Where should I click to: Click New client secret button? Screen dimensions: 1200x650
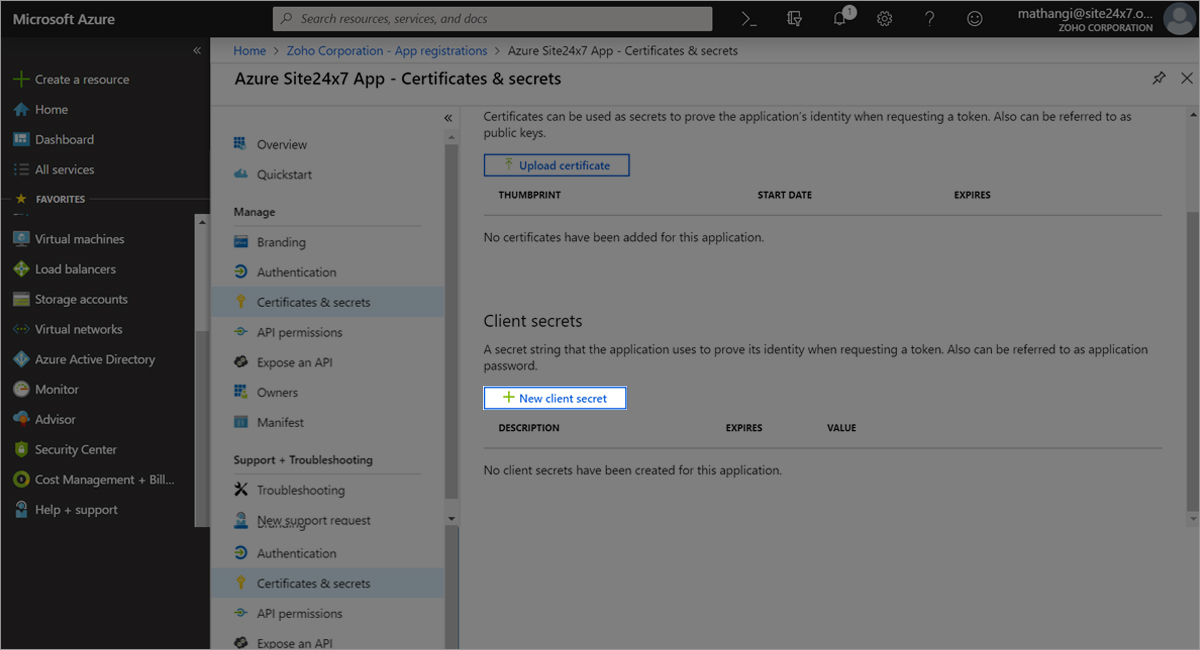click(x=555, y=398)
